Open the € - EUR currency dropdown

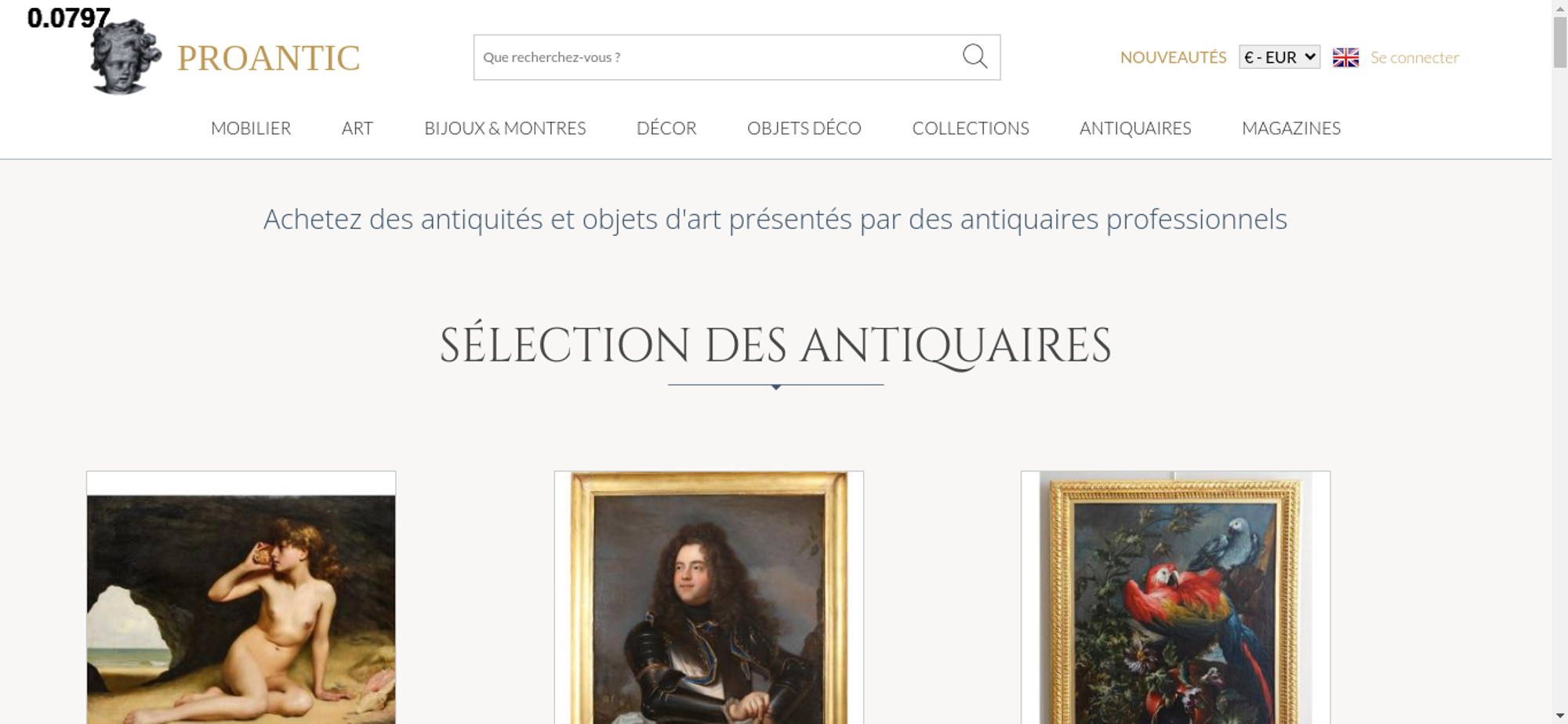pyautogui.click(x=1279, y=57)
